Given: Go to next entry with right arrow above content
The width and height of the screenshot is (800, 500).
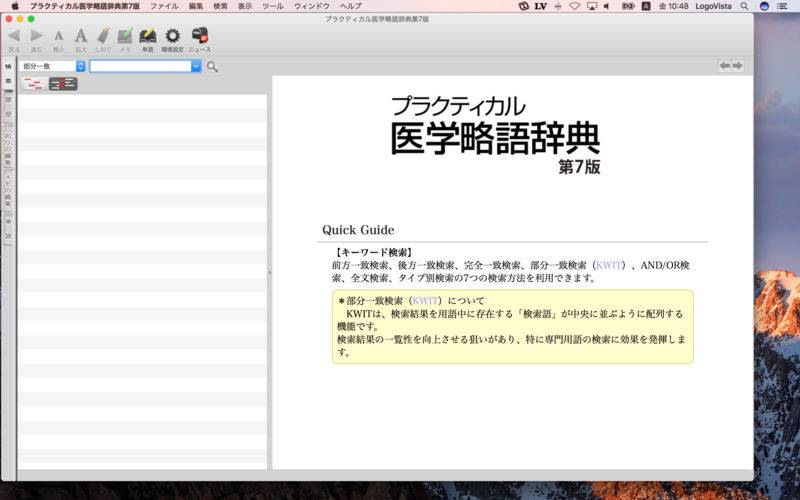Looking at the screenshot, I should [x=737, y=66].
